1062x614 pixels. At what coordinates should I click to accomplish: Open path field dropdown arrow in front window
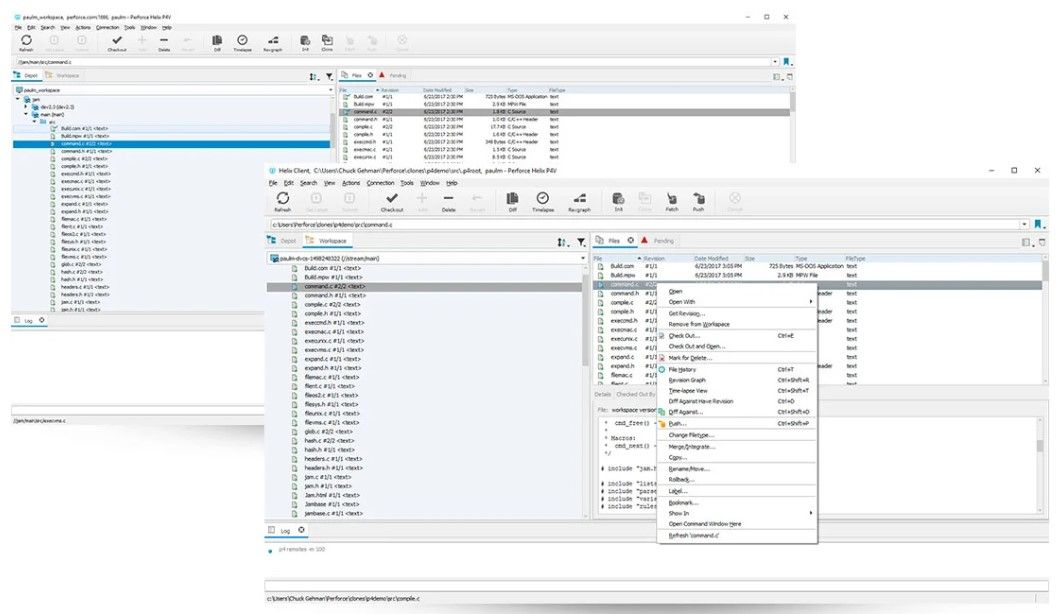pos(1023,224)
